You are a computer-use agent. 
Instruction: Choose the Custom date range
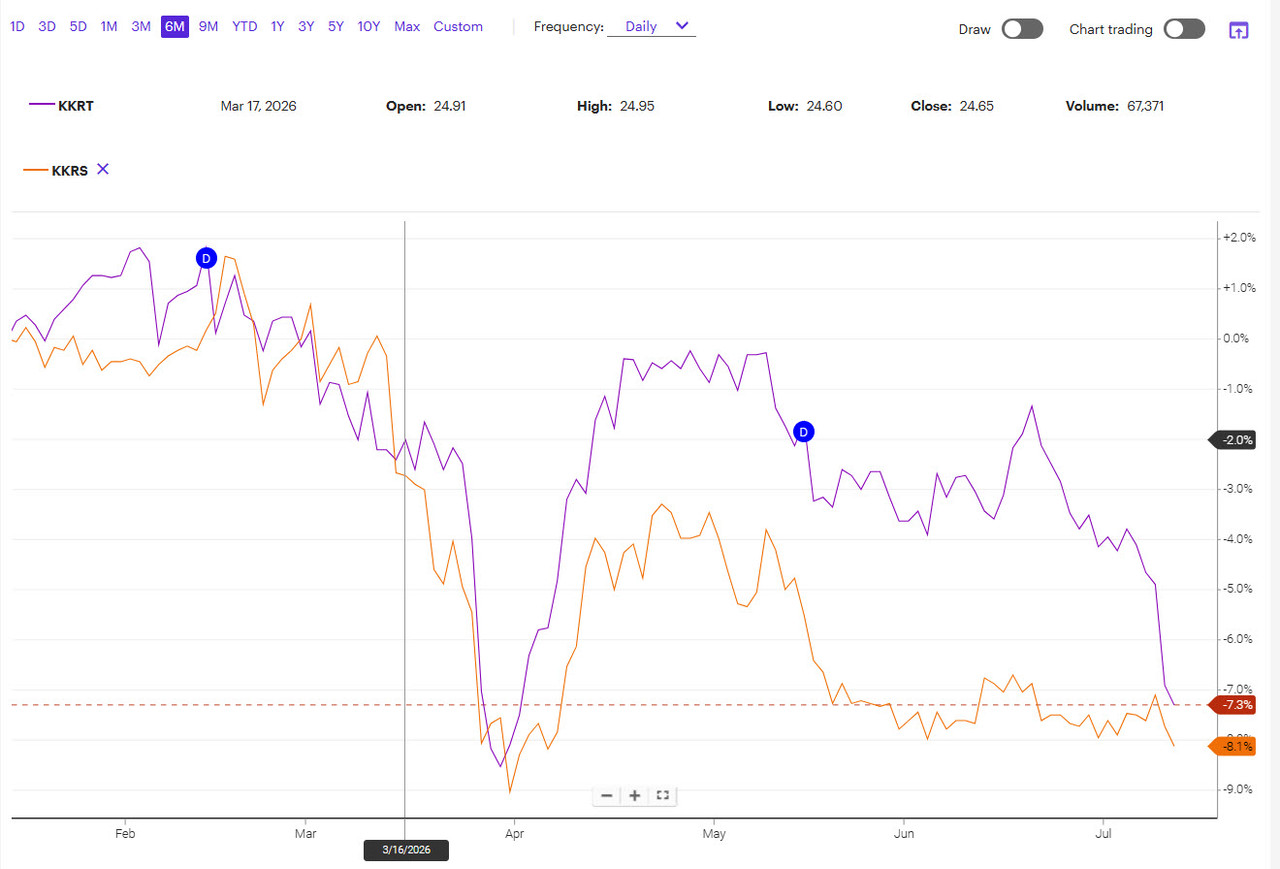point(458,27)
